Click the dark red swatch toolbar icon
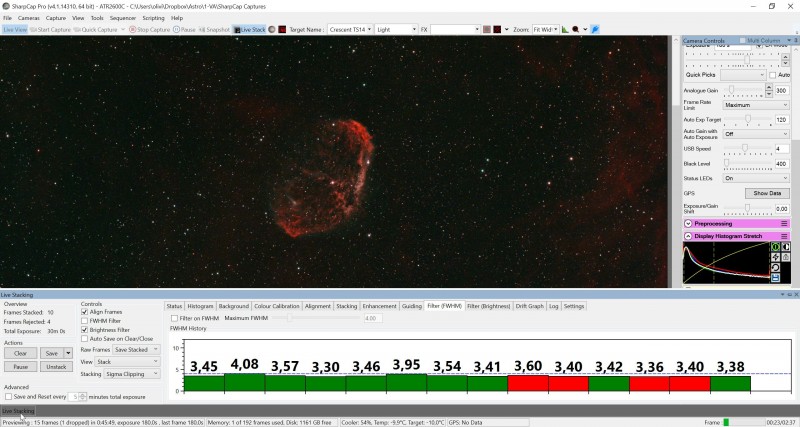The width and height of the screenshot is (800, 427). (497, 30)
